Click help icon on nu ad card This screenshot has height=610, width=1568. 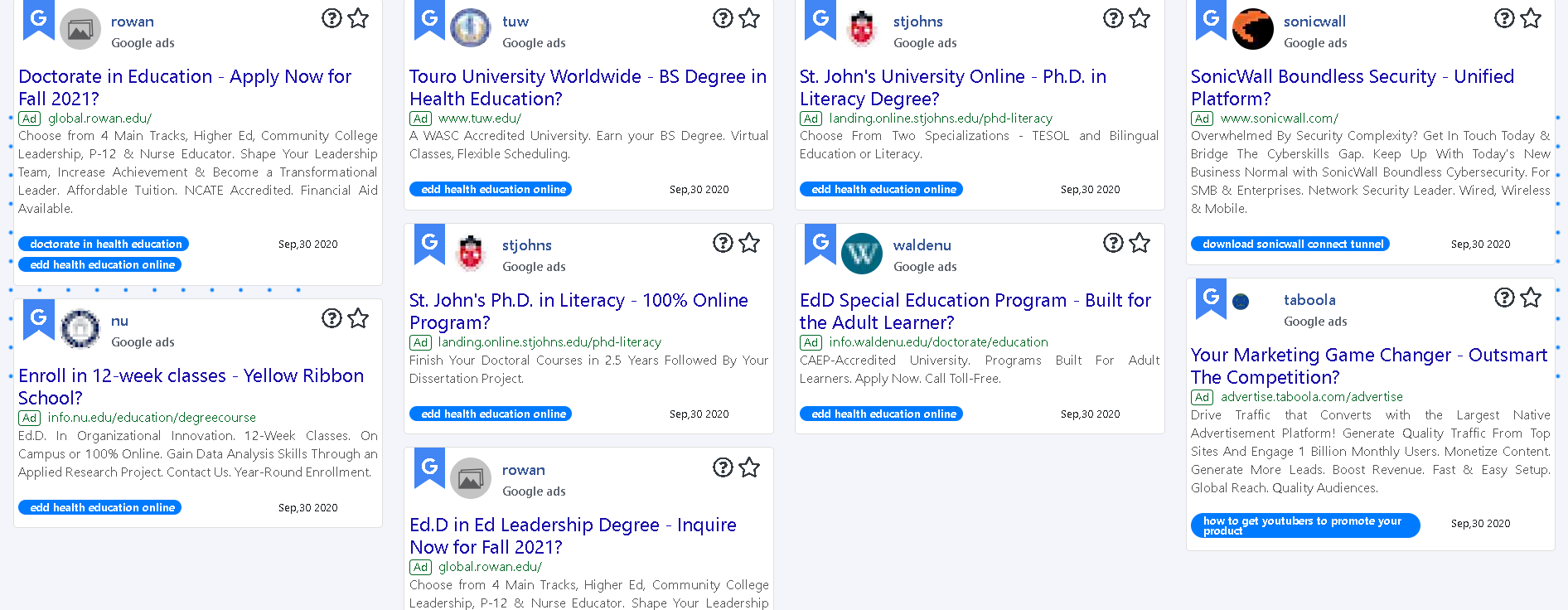click(x=332, y=318)
